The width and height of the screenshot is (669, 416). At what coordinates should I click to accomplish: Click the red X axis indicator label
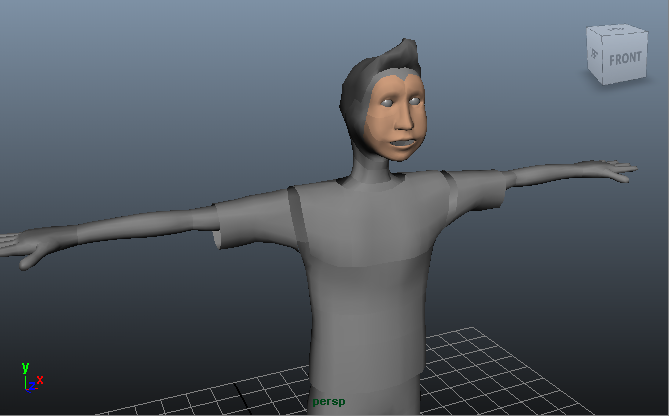[x=40, y=379]
